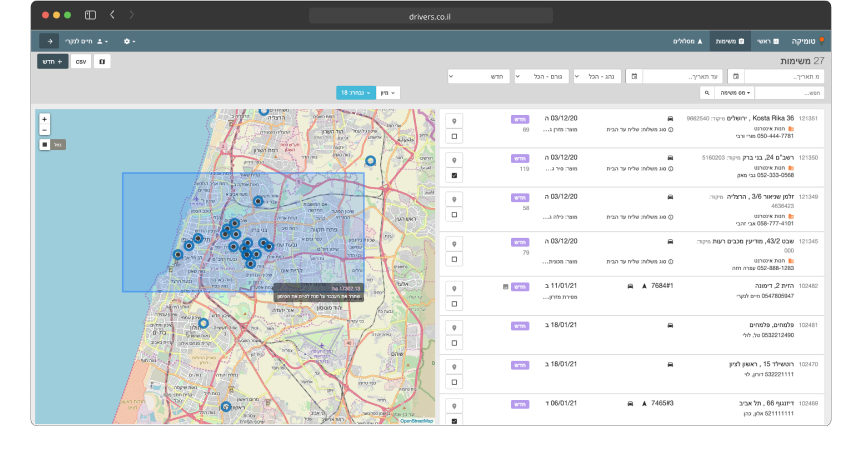Click the orange store icon in task 121351
859x465 pixels.
coord(791,129)
